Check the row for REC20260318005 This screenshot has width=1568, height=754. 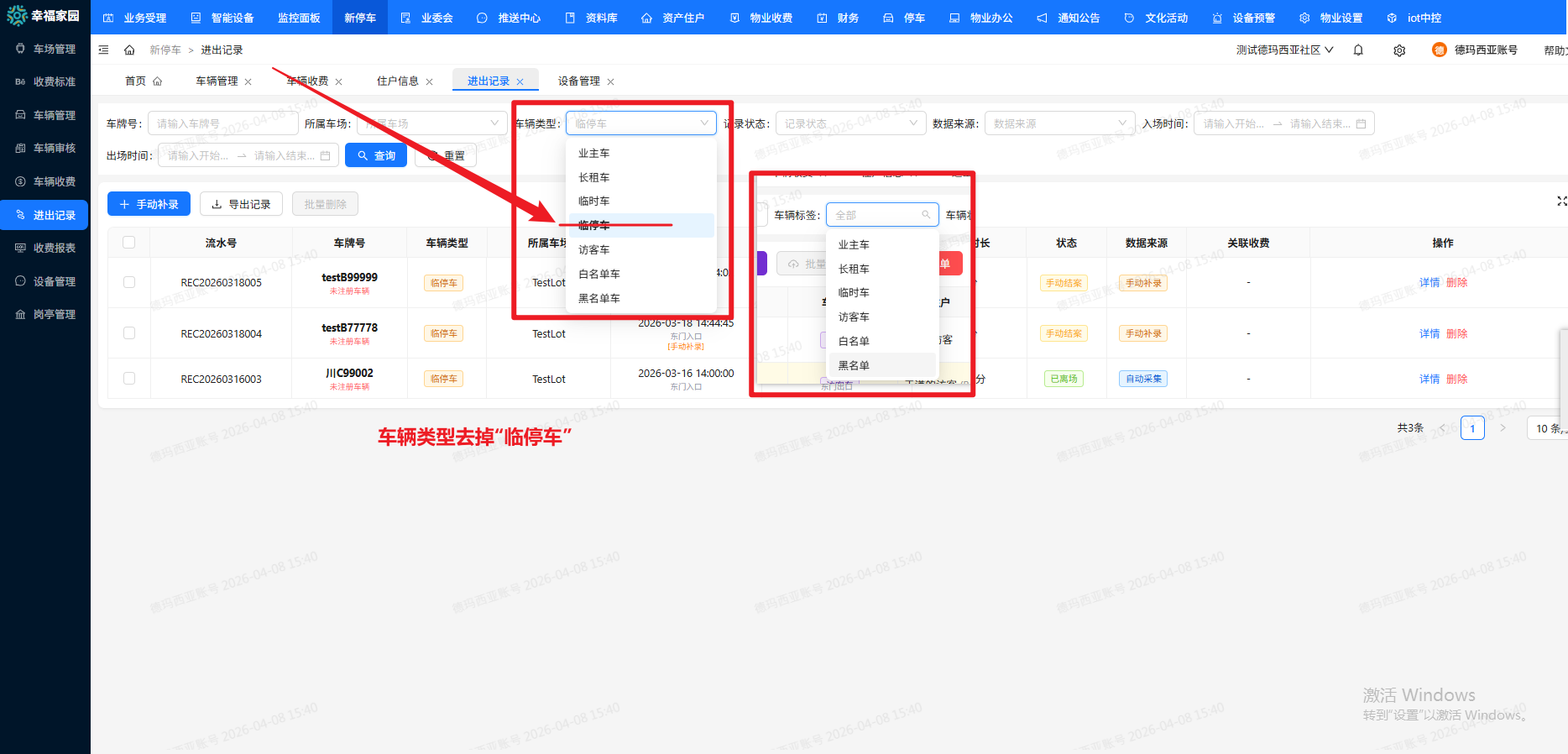129,283
